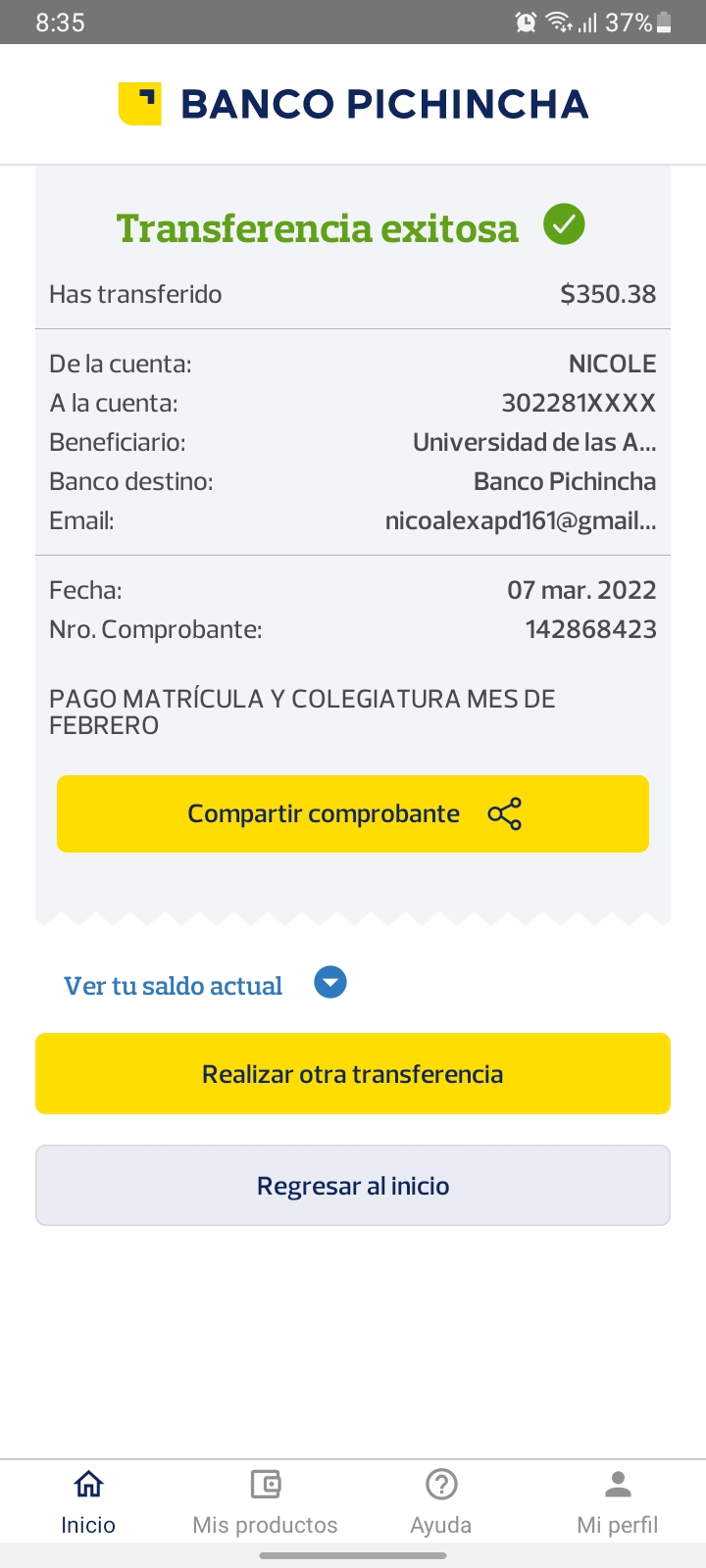Tap the Inicio home icon
Screen dimensions: 706x1568
[x=88, y=1485]
